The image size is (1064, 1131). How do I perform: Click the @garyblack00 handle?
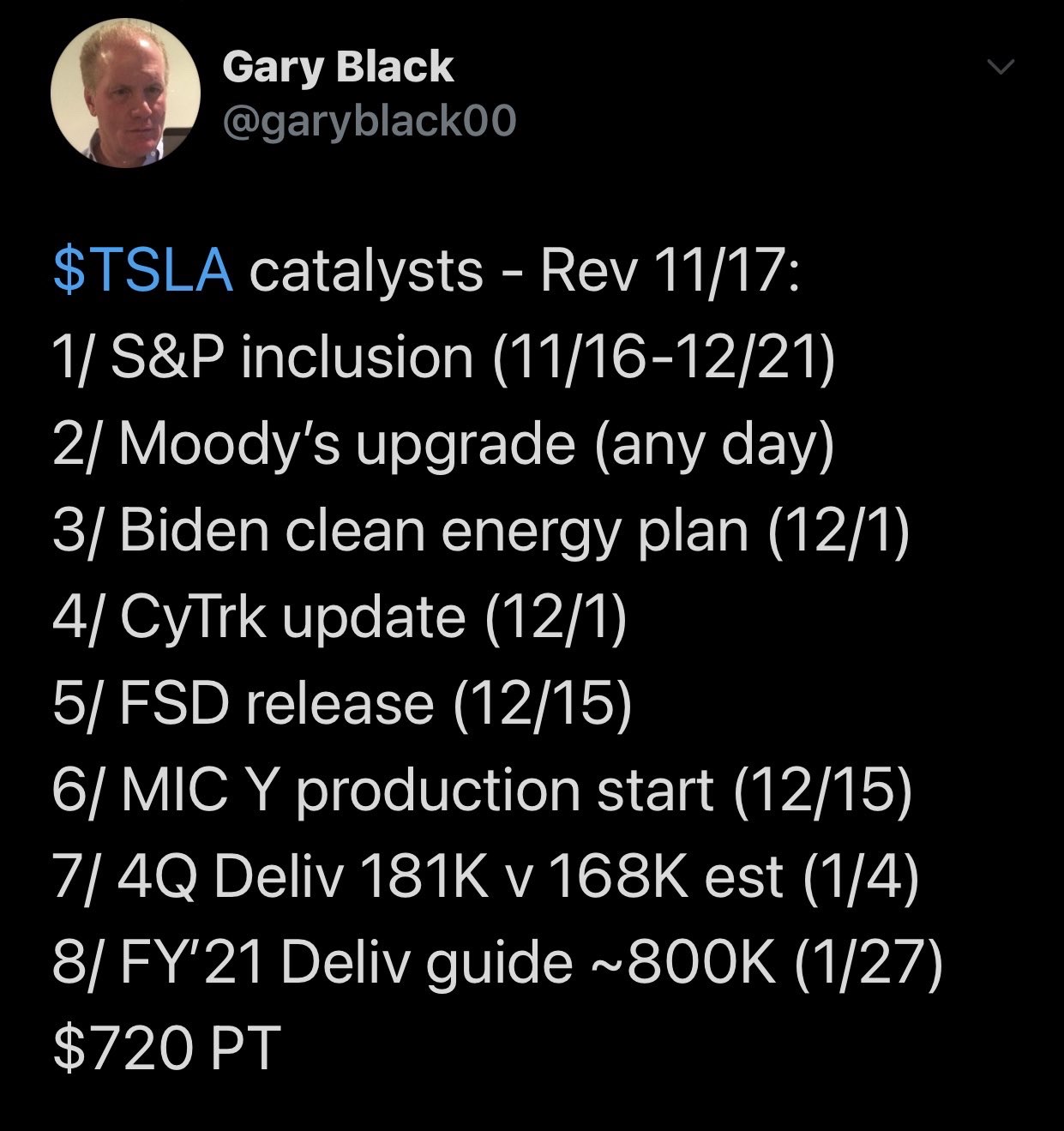click(369, 121)
